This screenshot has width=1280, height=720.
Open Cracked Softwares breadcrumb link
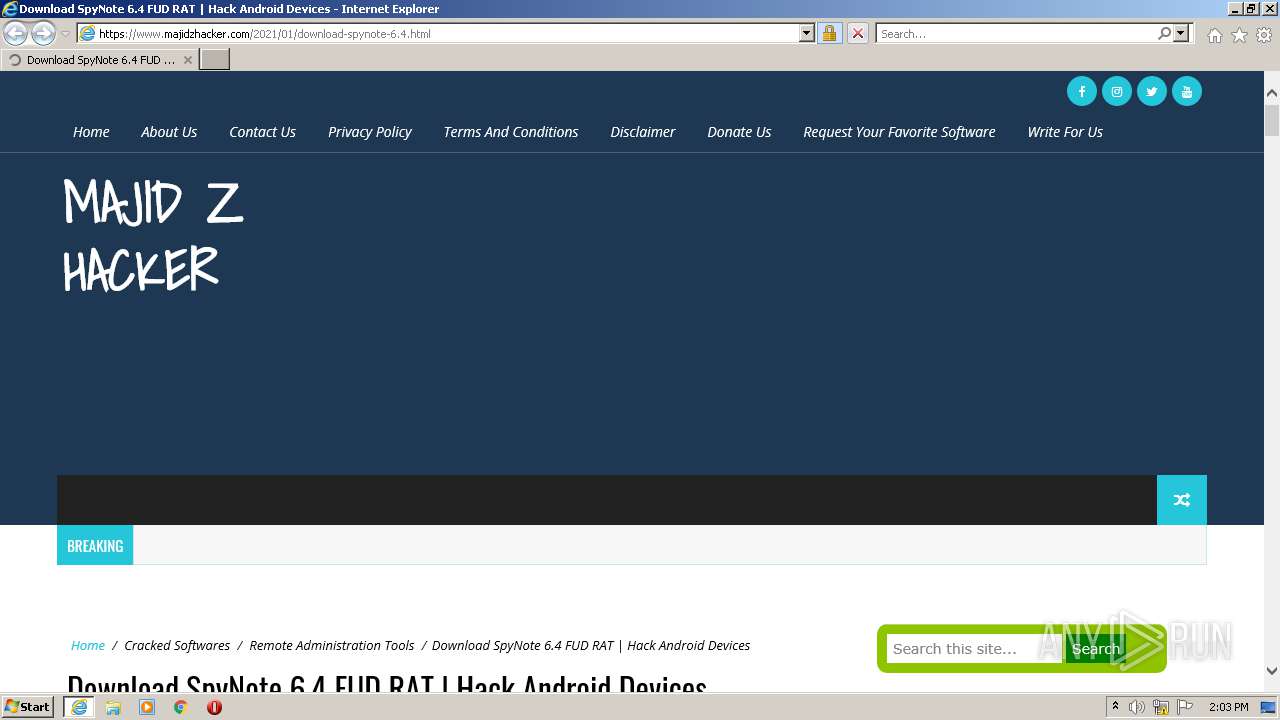(x=177, y=646)
